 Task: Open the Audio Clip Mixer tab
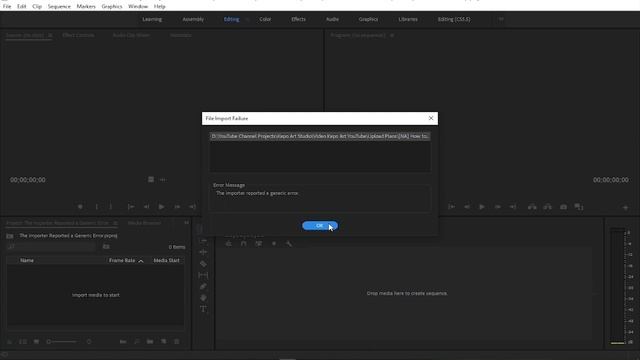click(x=131, y=35)
